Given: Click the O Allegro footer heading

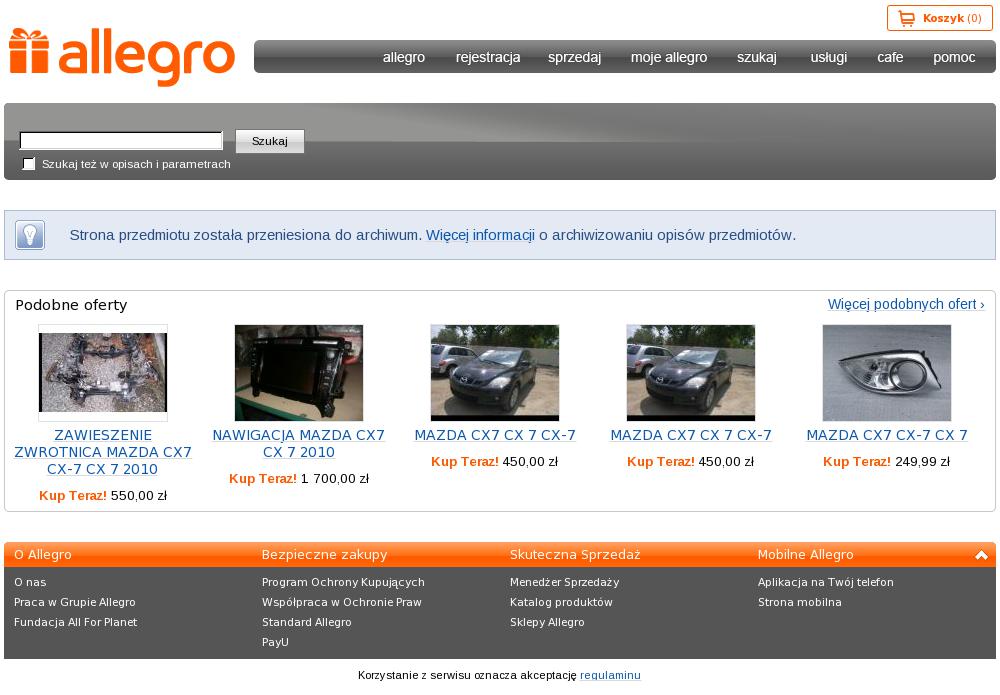Looking at the screenshot, I should click(43, 555).
